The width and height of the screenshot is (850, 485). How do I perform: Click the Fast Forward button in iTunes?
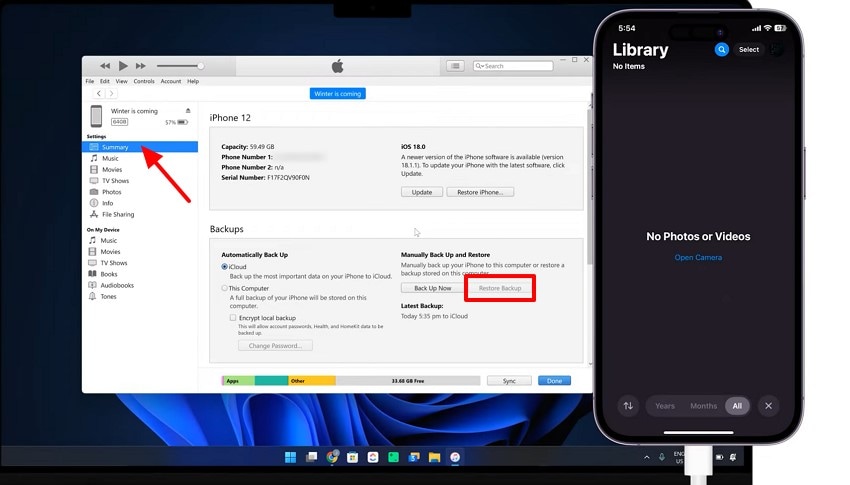(141, 66)
